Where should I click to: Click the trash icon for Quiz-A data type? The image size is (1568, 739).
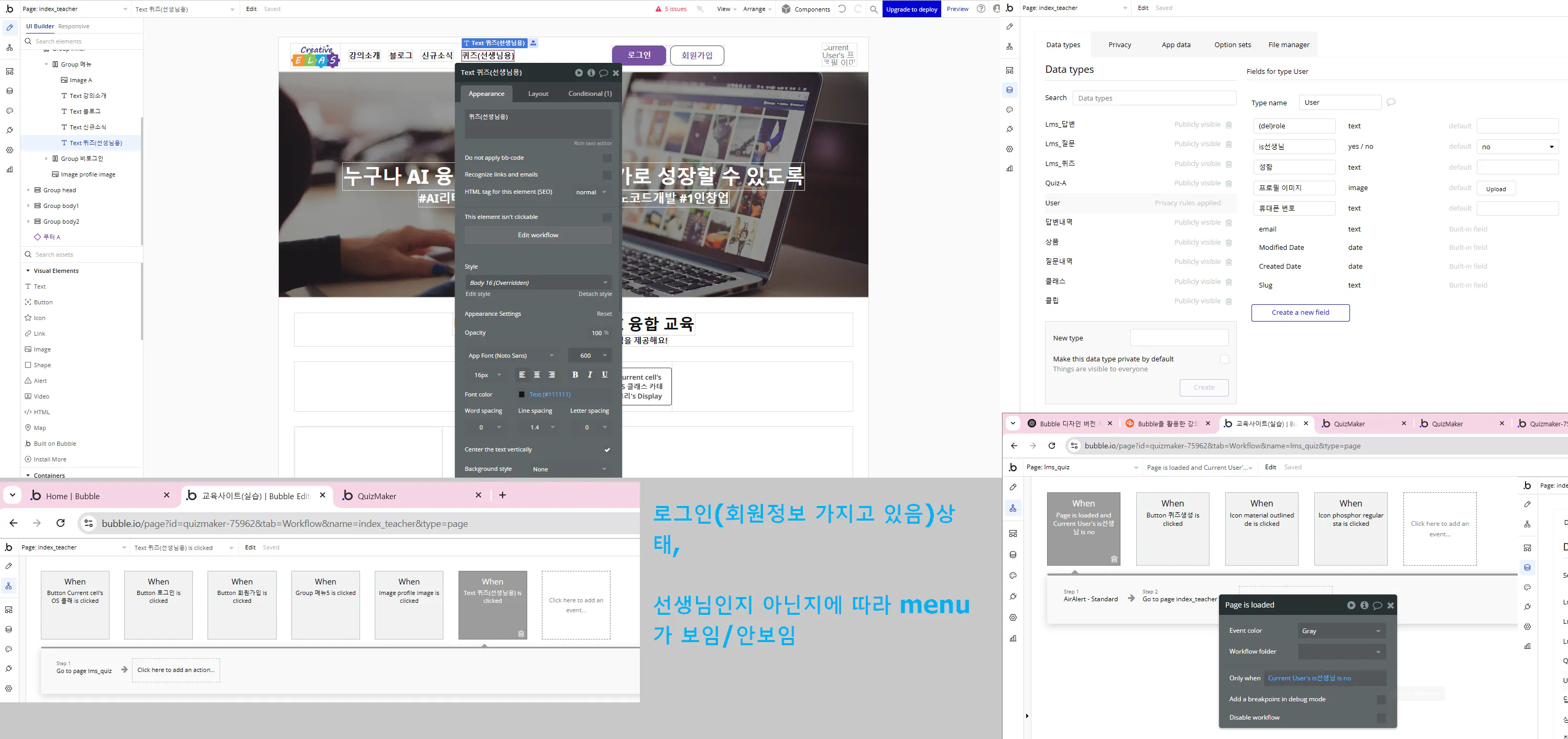point(1229,184)
